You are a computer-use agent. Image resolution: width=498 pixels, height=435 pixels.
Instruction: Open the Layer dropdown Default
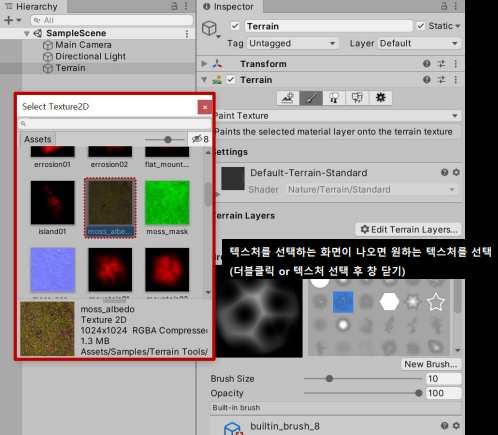coord(419,43)
